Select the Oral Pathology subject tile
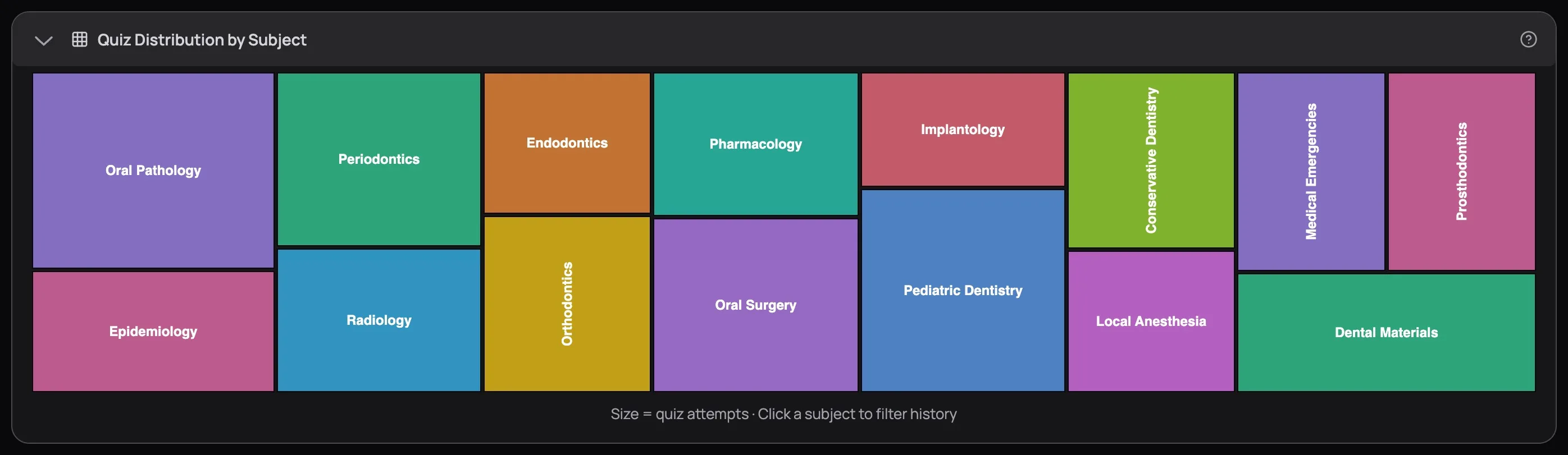Viewport: 1568px width, 455px height. (x=153, y=171)
